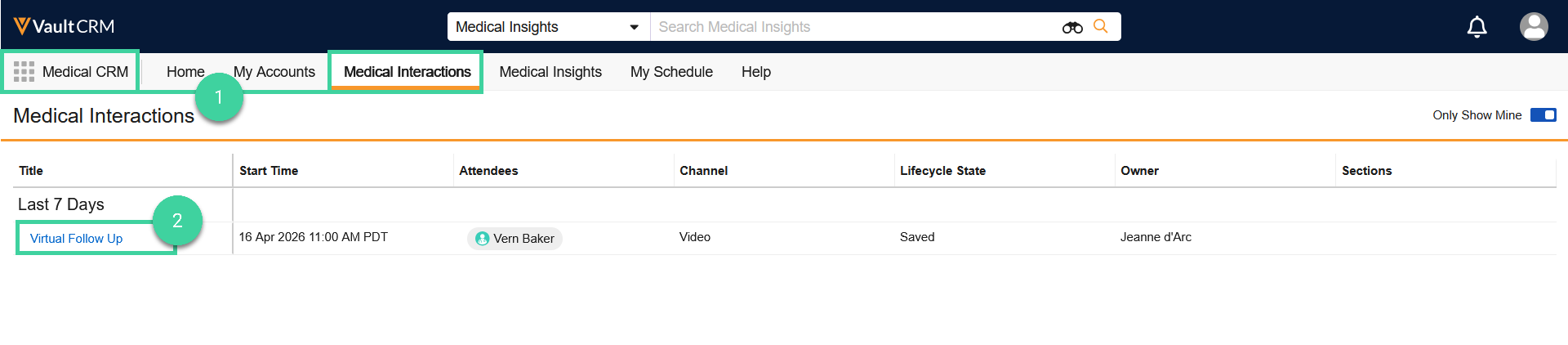Click into the Search Medical Insights field
The image size is (1568, 345).
pyautogui.click(x=849, y=27)
